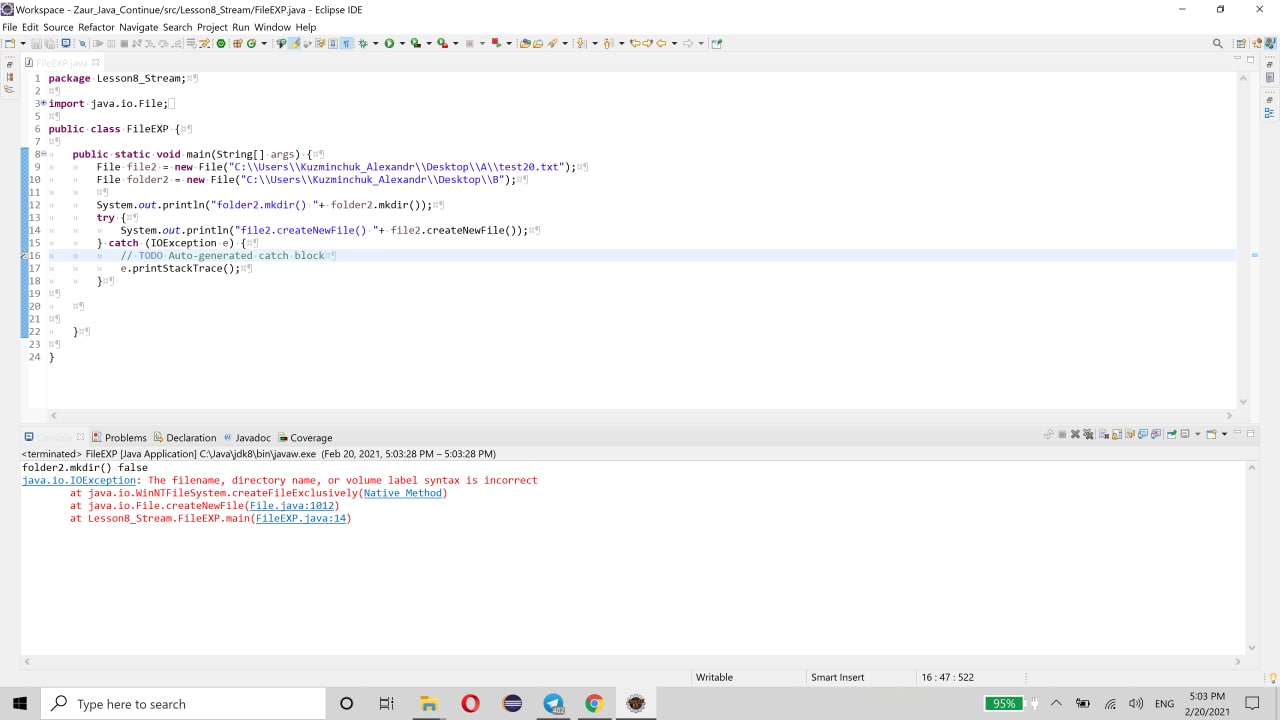Click the Back navigation arrow icon
The height and width of the screenshot is (720, 1280).
click(661, 43)
